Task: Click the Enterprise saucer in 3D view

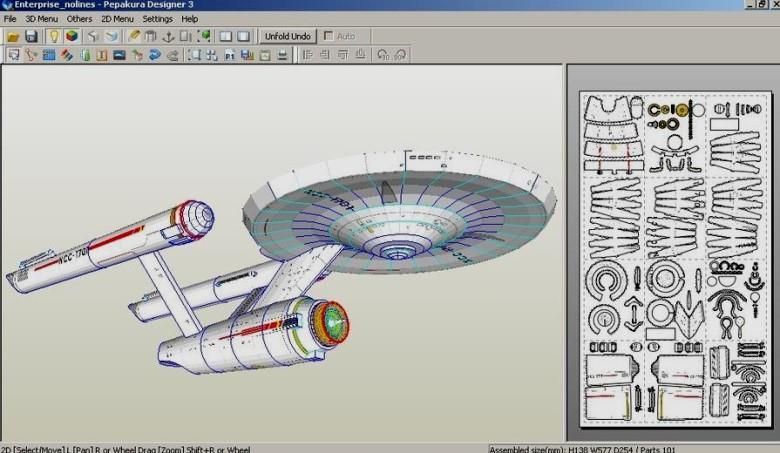Action: [x=399, y=211]
